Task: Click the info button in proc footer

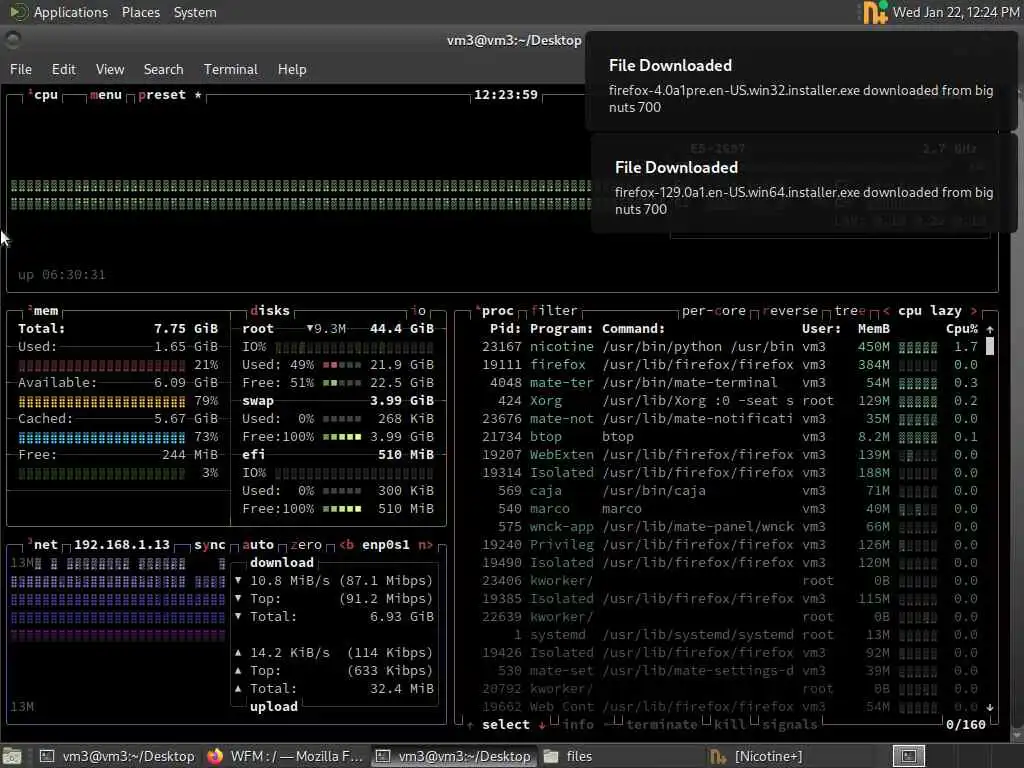Action: 578,725
